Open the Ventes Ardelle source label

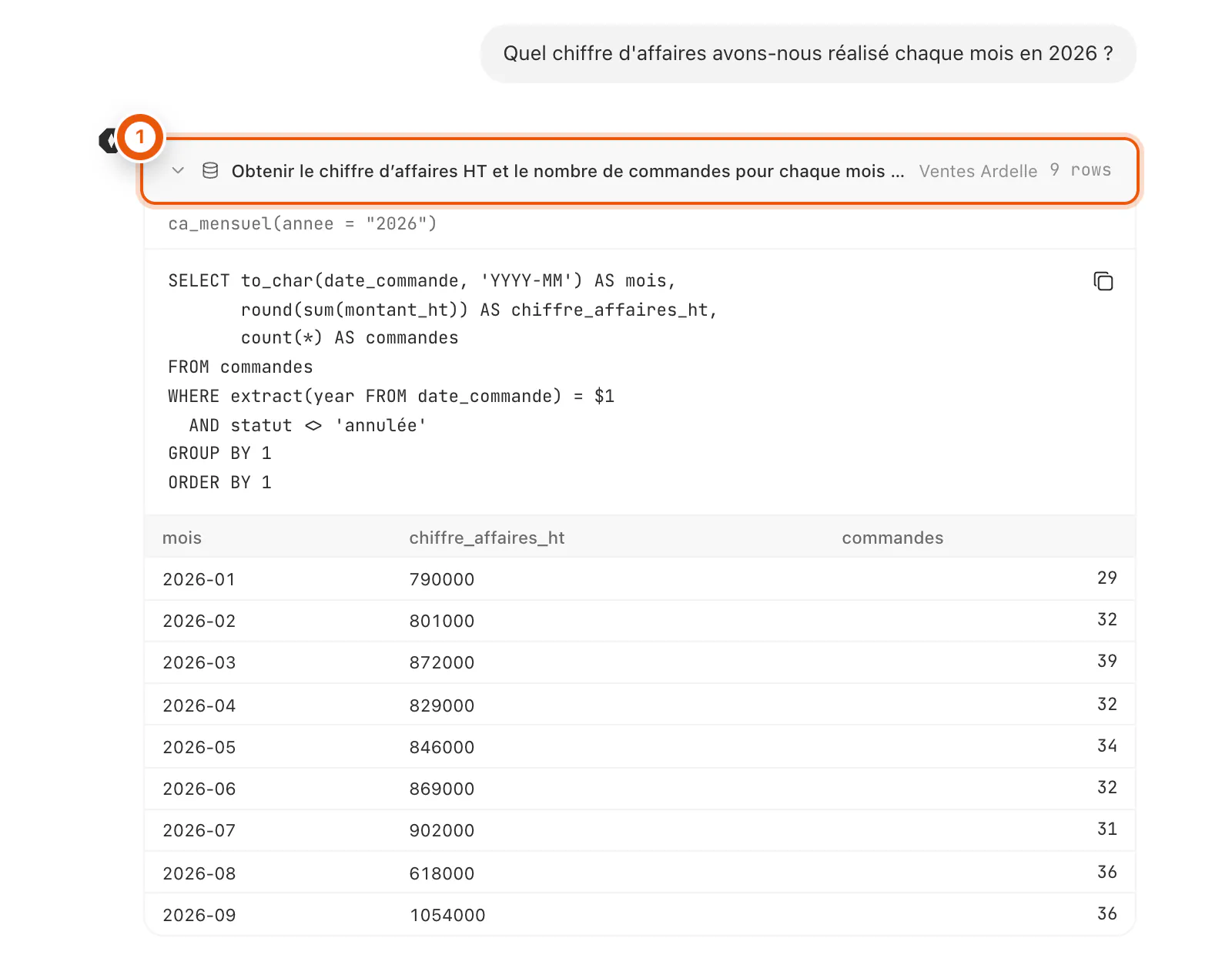coord(978,171)
